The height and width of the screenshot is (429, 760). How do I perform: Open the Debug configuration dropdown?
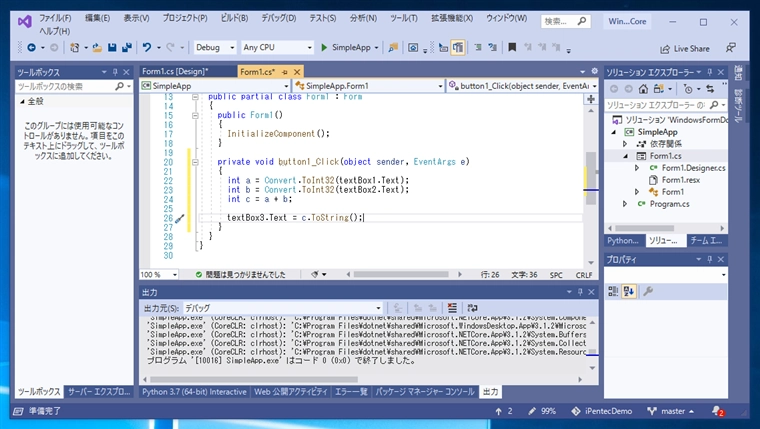pos(215,47)
